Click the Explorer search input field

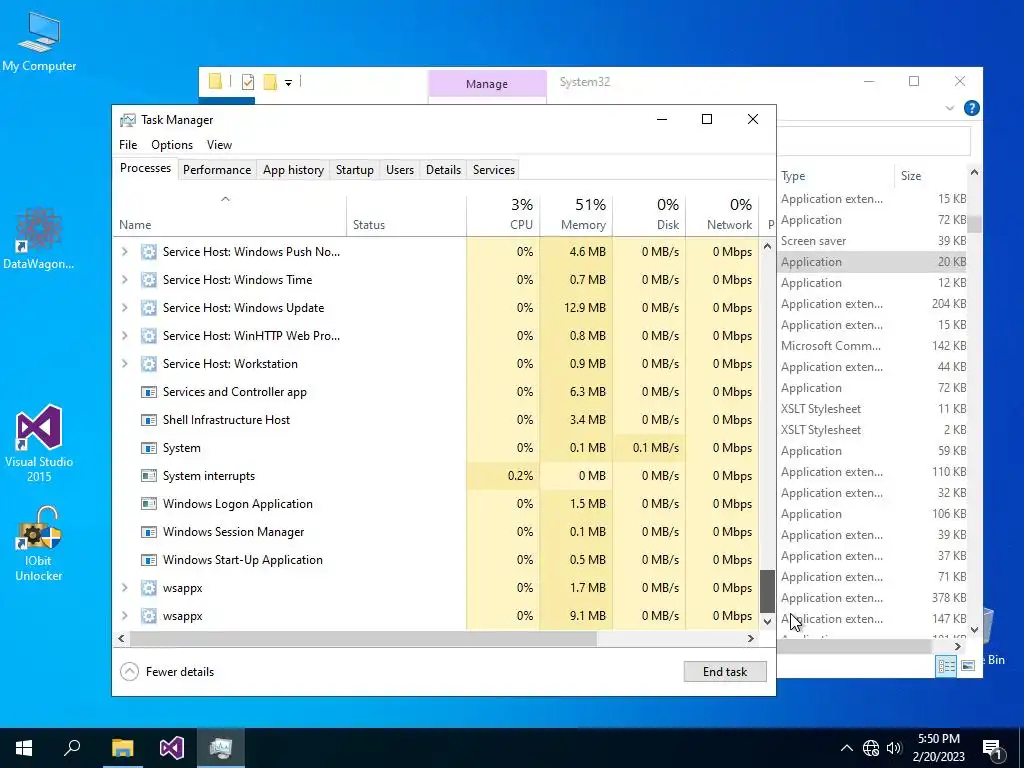point(873,141)
